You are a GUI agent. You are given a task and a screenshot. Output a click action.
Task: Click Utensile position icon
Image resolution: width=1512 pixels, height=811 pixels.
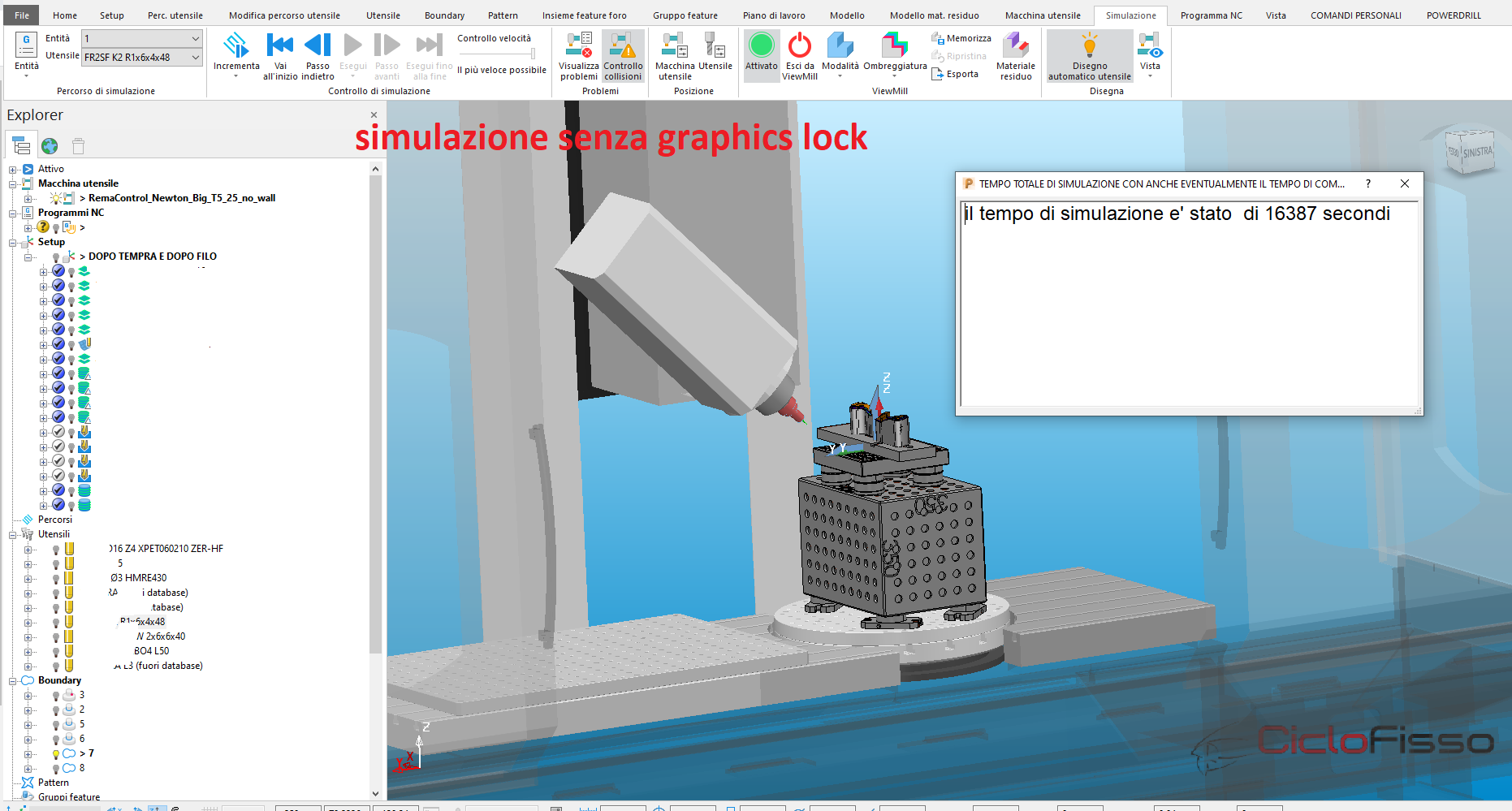click(x=715, y=46)
